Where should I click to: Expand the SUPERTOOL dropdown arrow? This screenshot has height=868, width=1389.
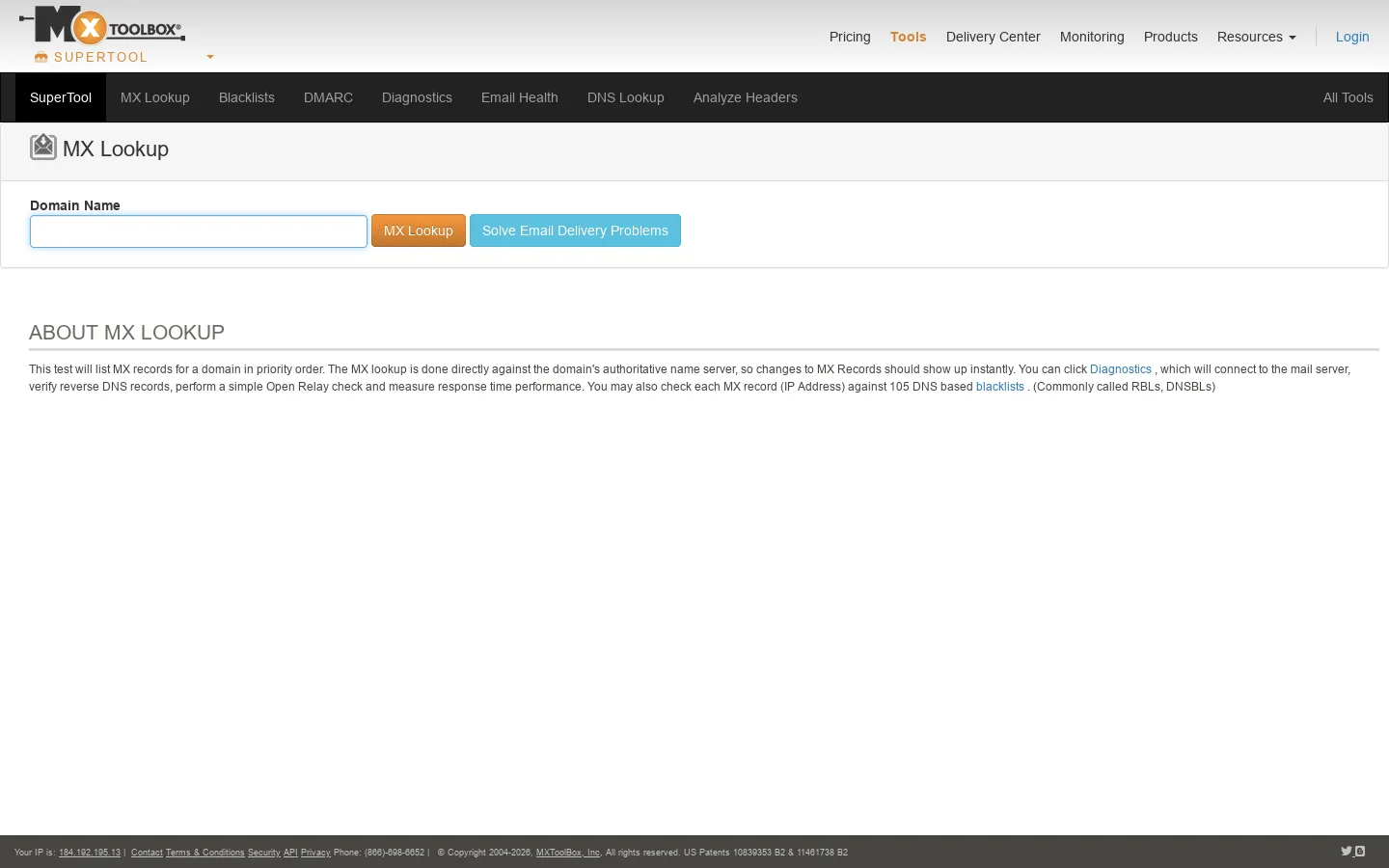(210, 57)
